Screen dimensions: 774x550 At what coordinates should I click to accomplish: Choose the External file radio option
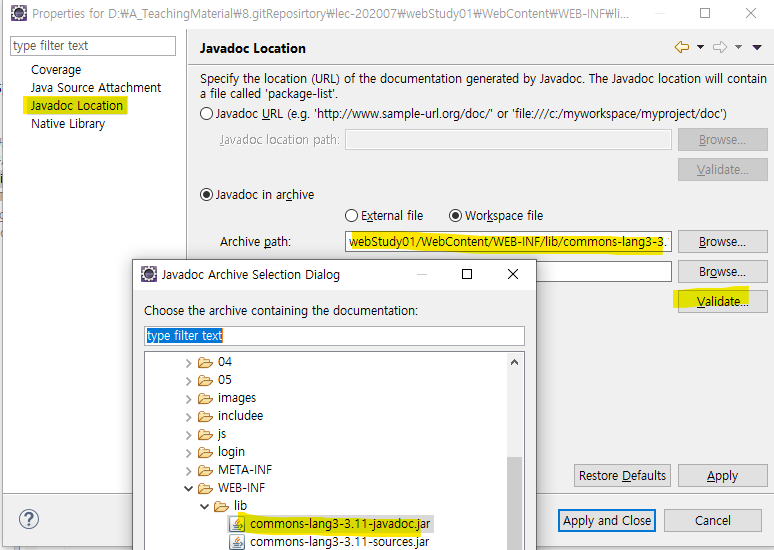tap(351, 216)
